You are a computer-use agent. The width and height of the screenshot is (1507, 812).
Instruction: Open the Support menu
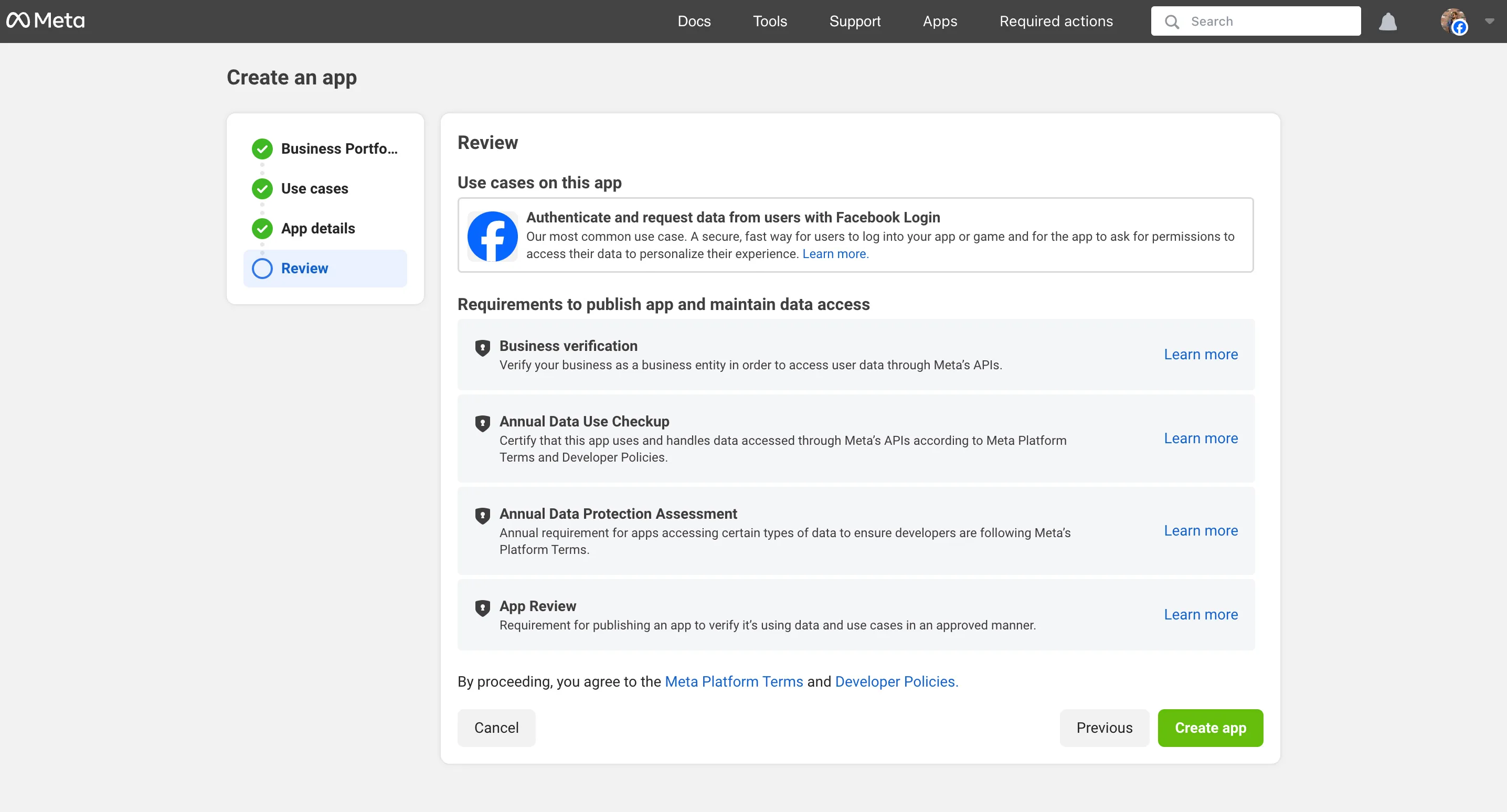click(855, 21)
